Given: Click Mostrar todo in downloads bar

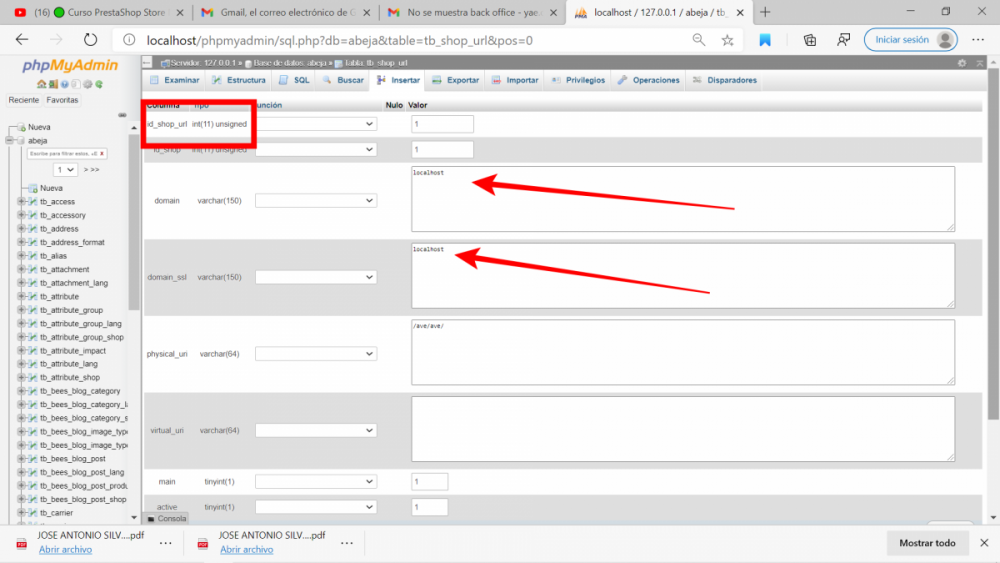Looking at the screenshot, I should pos(927,543).
